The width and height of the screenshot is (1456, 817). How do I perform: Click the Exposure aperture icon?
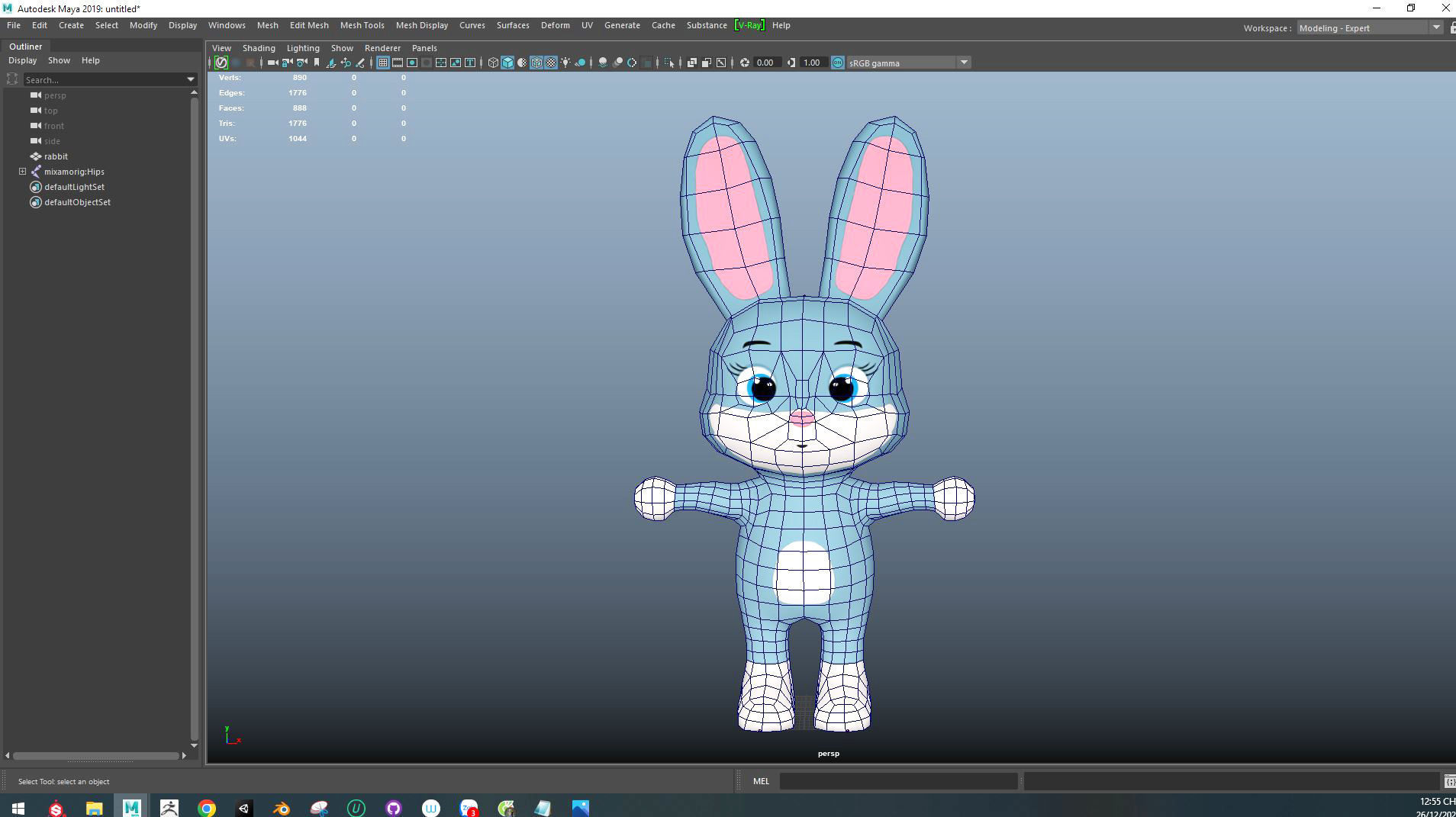745,63
